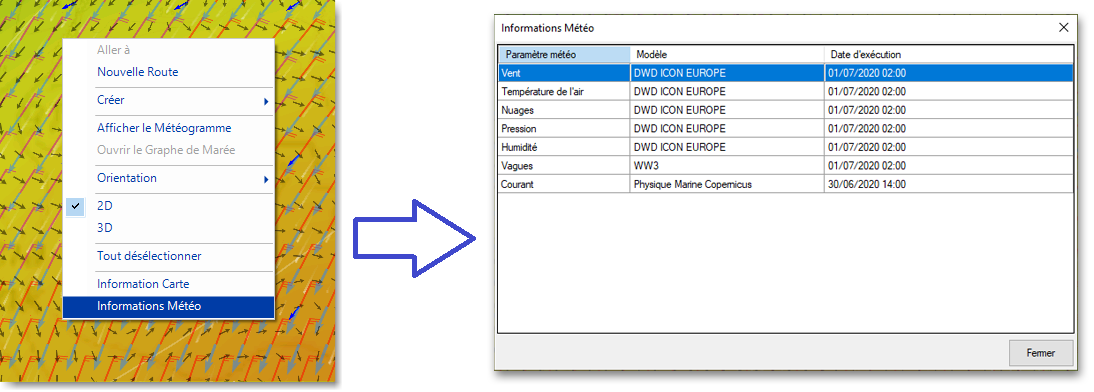Open Afficher le Météogramme entry
Image resolution: width=1094 pixels, height=392 pixels.
click(x=168, y=128)
